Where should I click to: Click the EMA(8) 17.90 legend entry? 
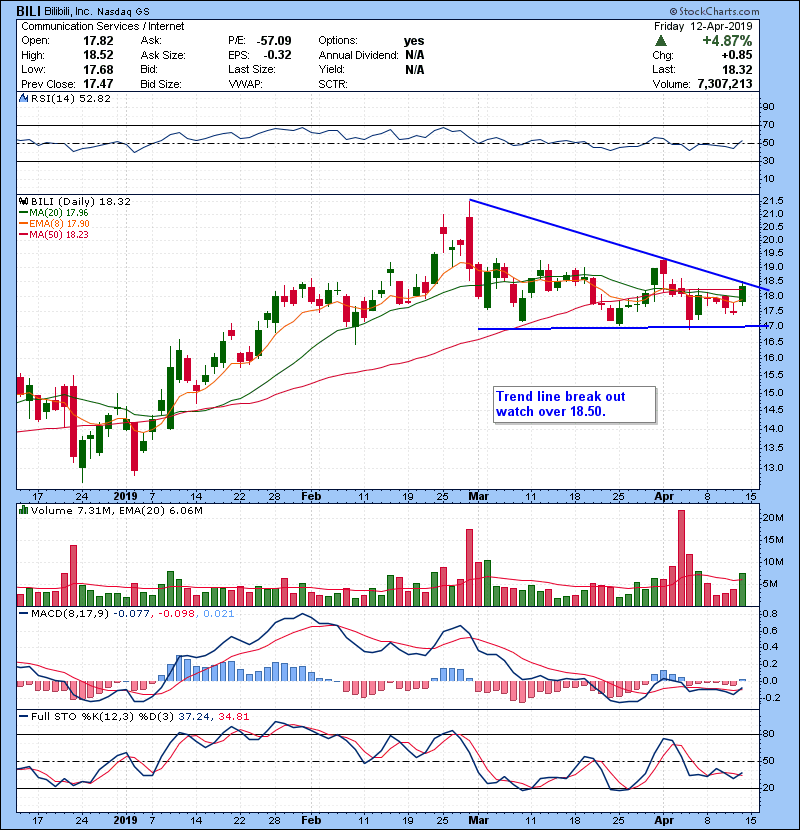[54, 224]
